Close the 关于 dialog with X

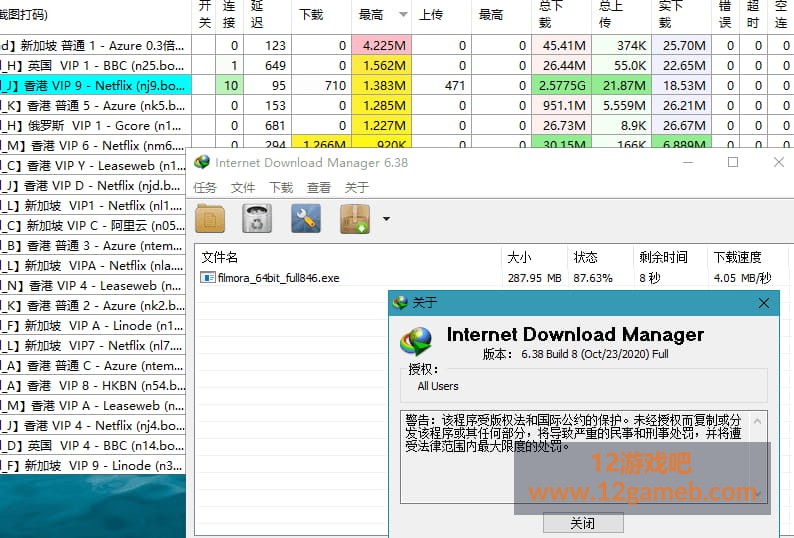764,303
